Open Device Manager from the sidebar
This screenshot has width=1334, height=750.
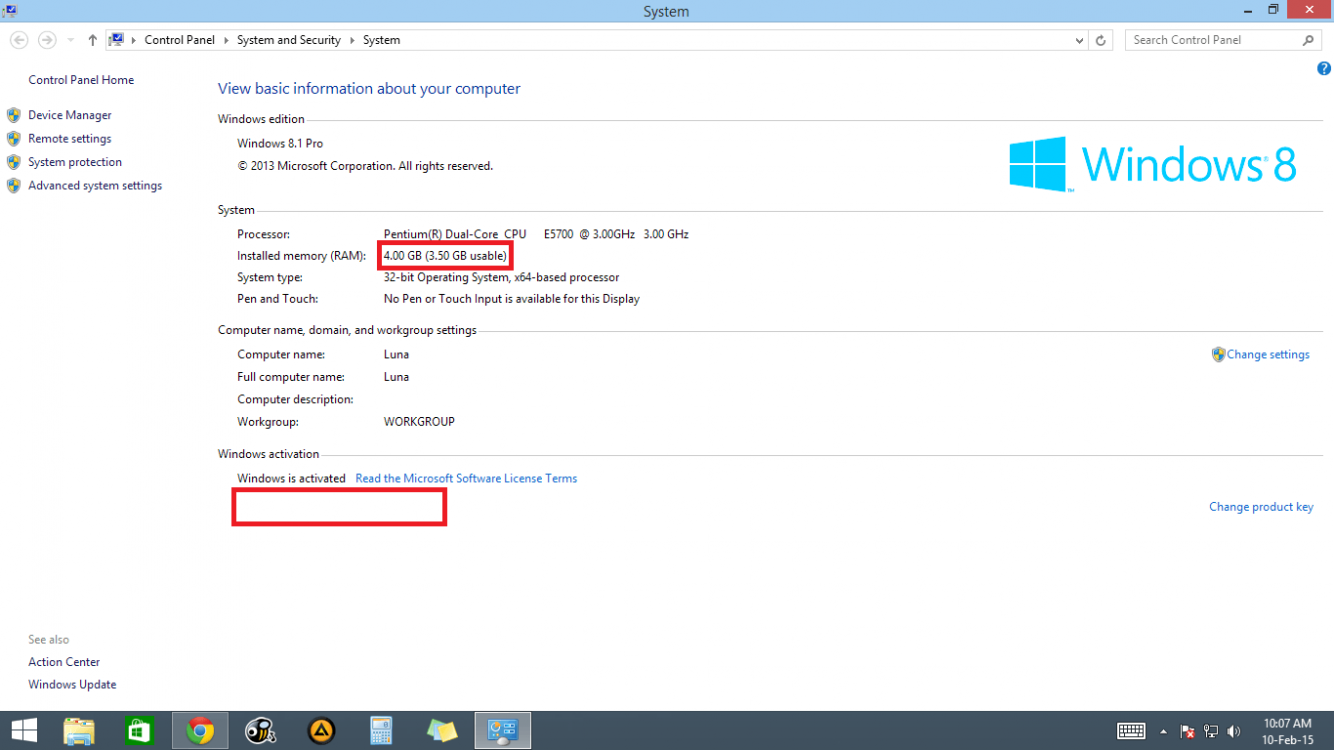pos(69,115)
